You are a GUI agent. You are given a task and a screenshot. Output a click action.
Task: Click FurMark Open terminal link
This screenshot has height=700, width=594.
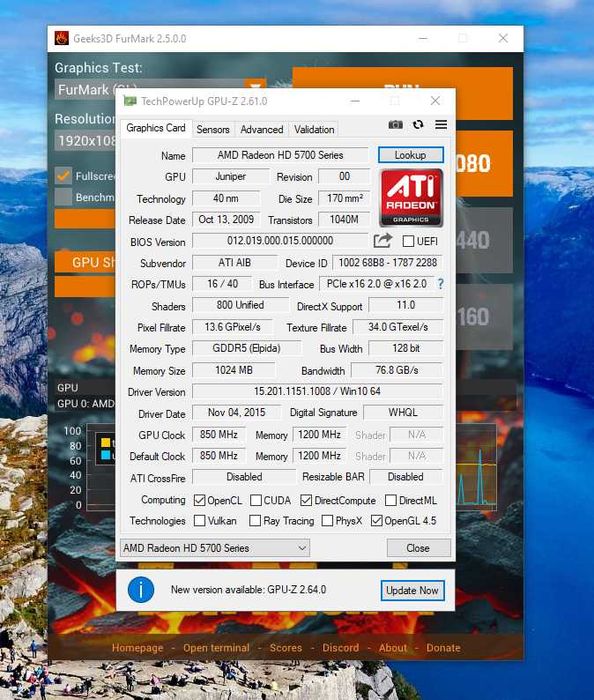pos(216,648)
